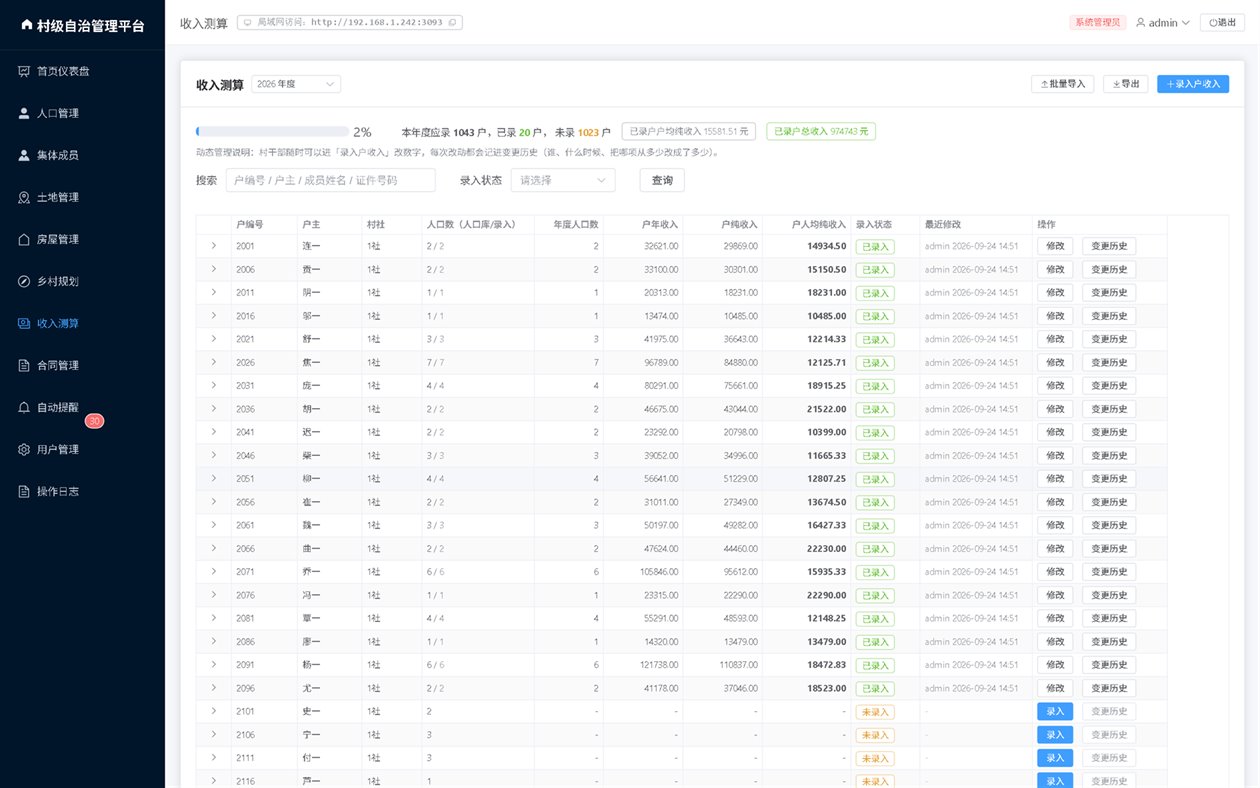
Task: Open 合同管理 in the sidebar menu
Action: pyautogui.click(x=82, y=365)
